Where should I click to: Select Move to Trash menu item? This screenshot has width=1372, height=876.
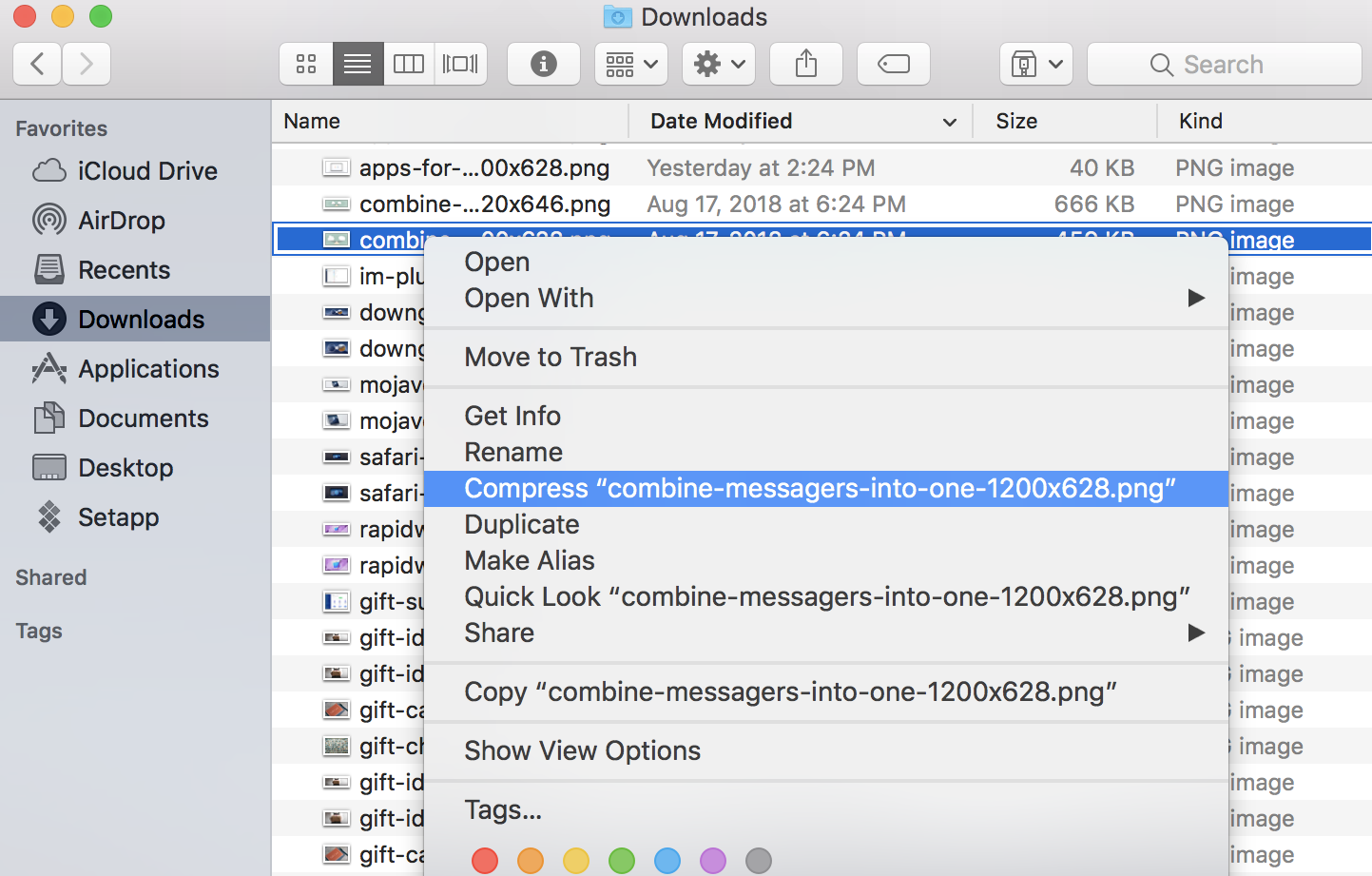[x=551, y=357]
